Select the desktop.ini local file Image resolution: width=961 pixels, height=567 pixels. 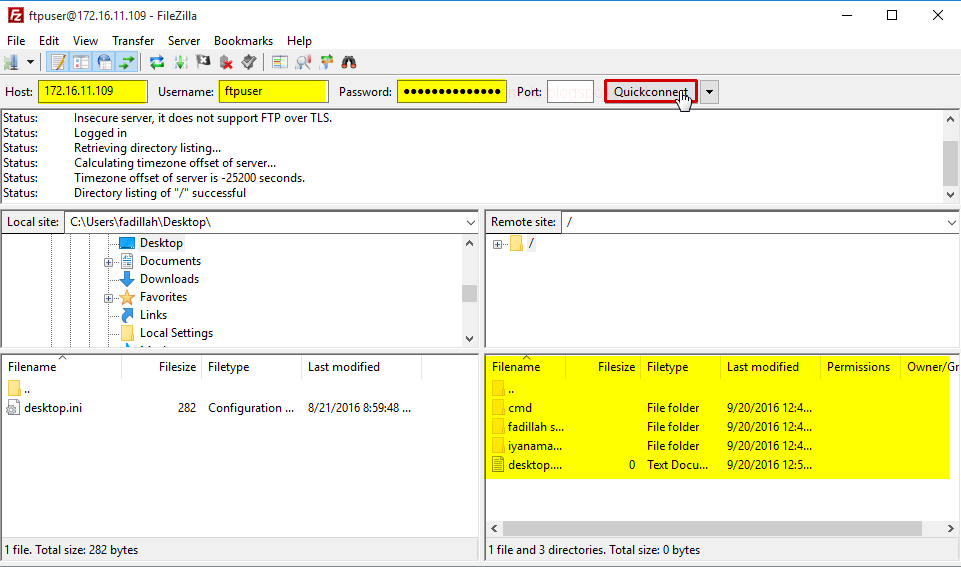coord(53,408)
